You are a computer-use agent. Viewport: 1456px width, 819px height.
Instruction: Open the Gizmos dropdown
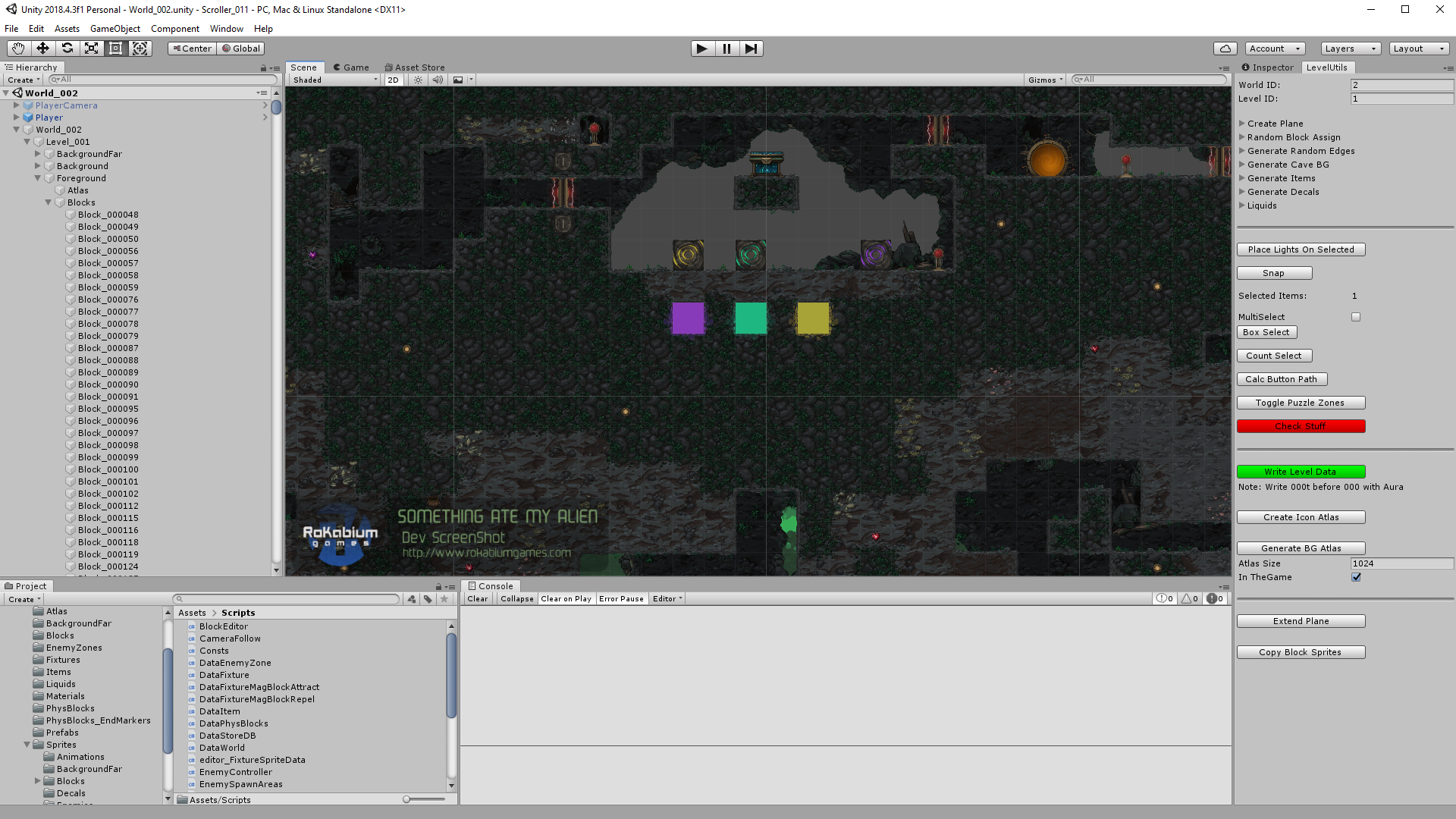1046,80
